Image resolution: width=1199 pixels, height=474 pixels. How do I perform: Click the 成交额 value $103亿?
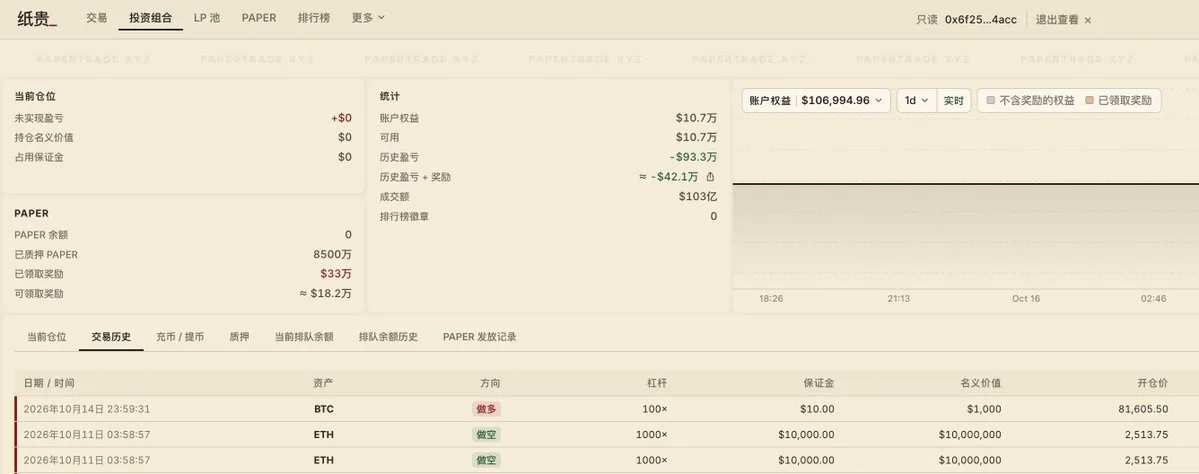point(697,196)
